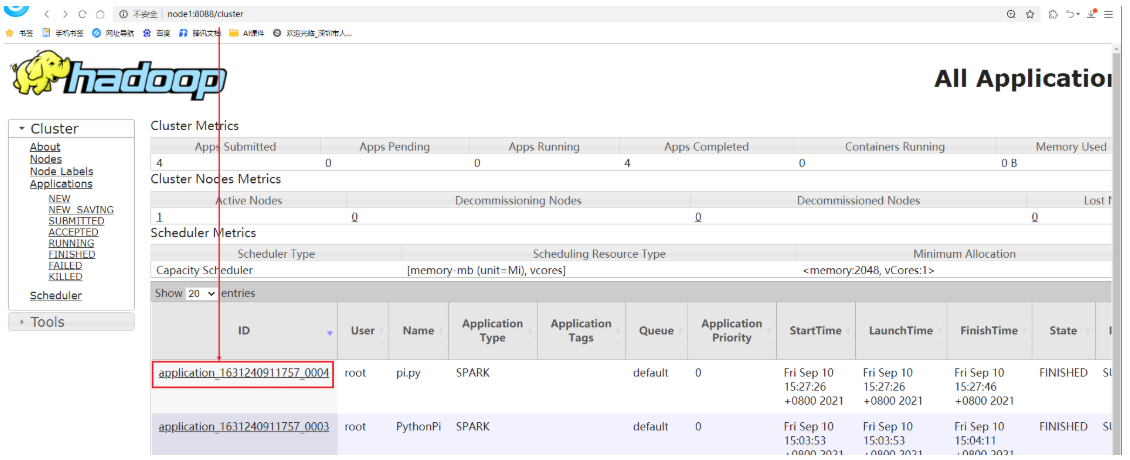Click Active Nodes count link 1
The width and height of the screenshot is (1130, 460).
point(159,217)
